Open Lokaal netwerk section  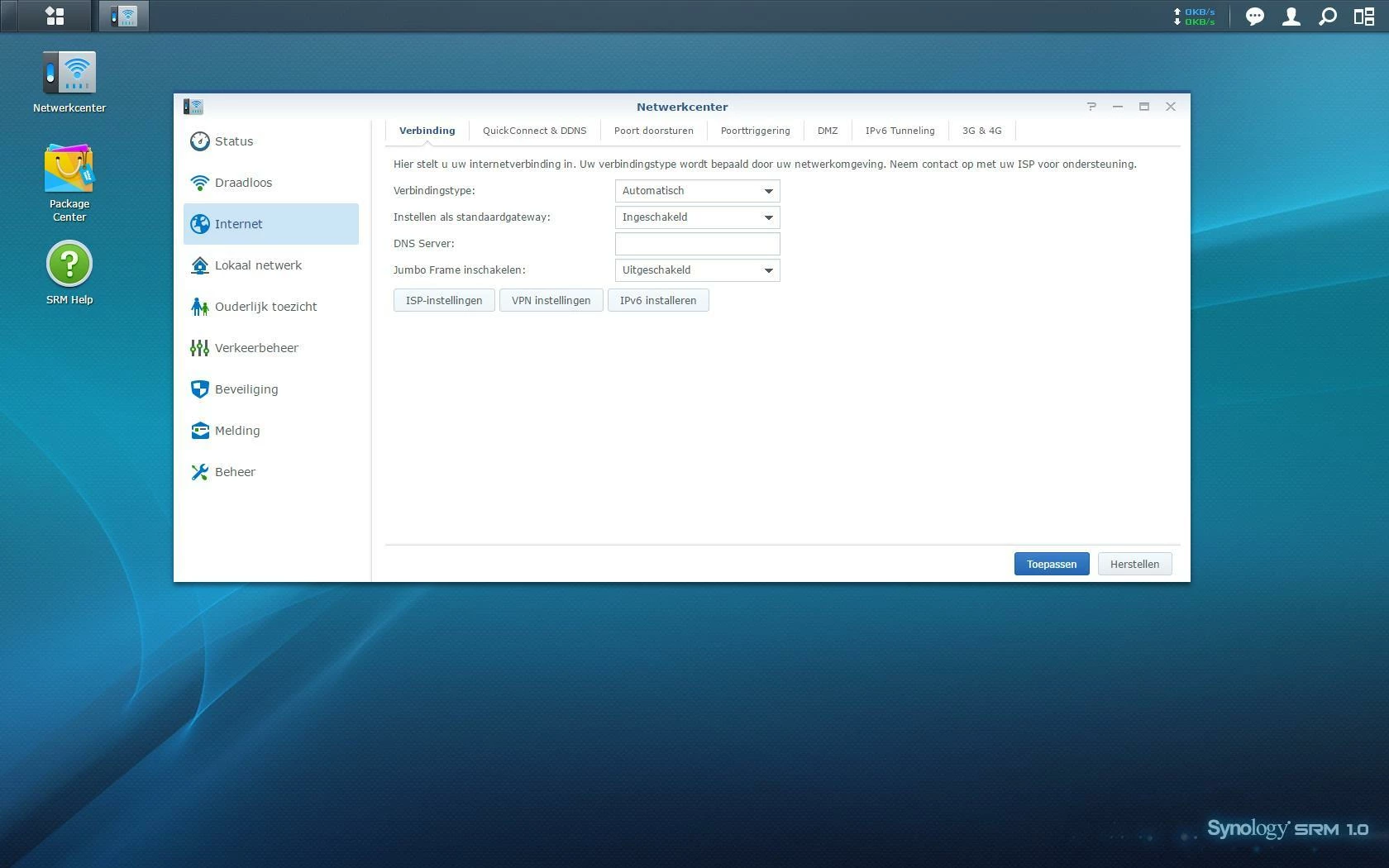point(271,265)
